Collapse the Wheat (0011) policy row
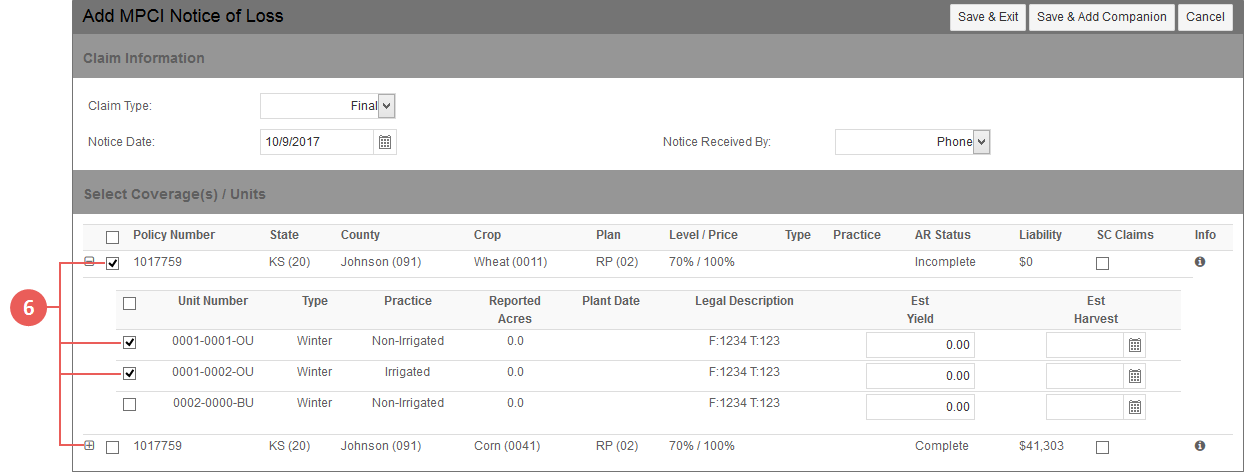Screen dimensions: 1244x472 tap(89, 262)
